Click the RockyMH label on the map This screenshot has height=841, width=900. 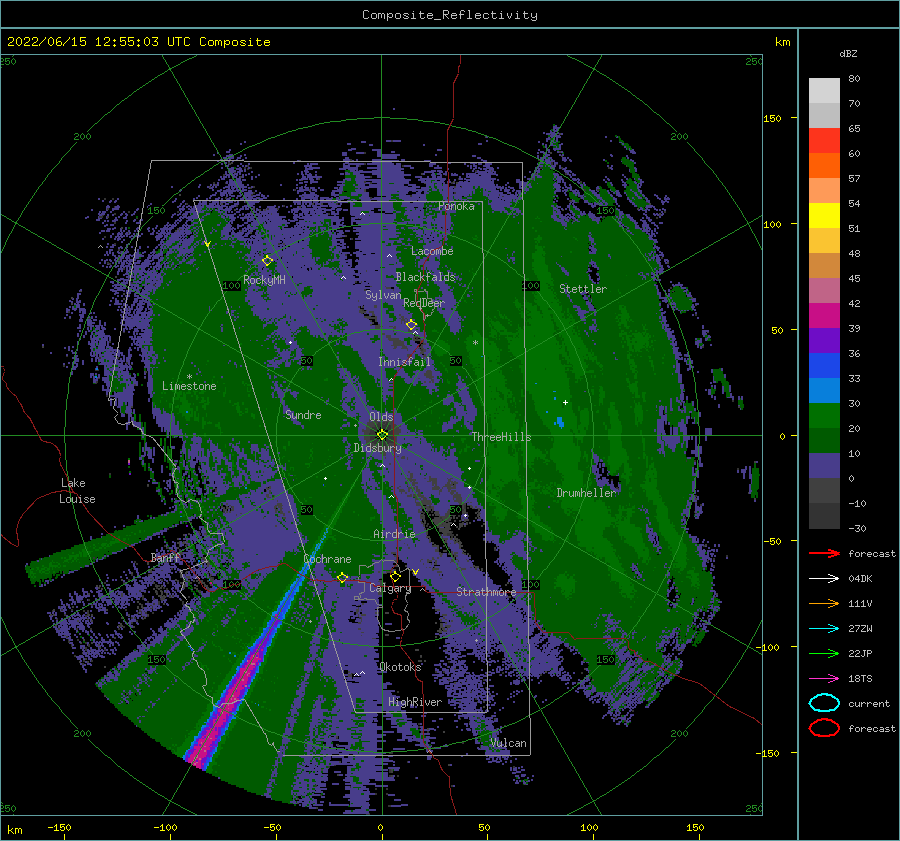click(264, 280)
